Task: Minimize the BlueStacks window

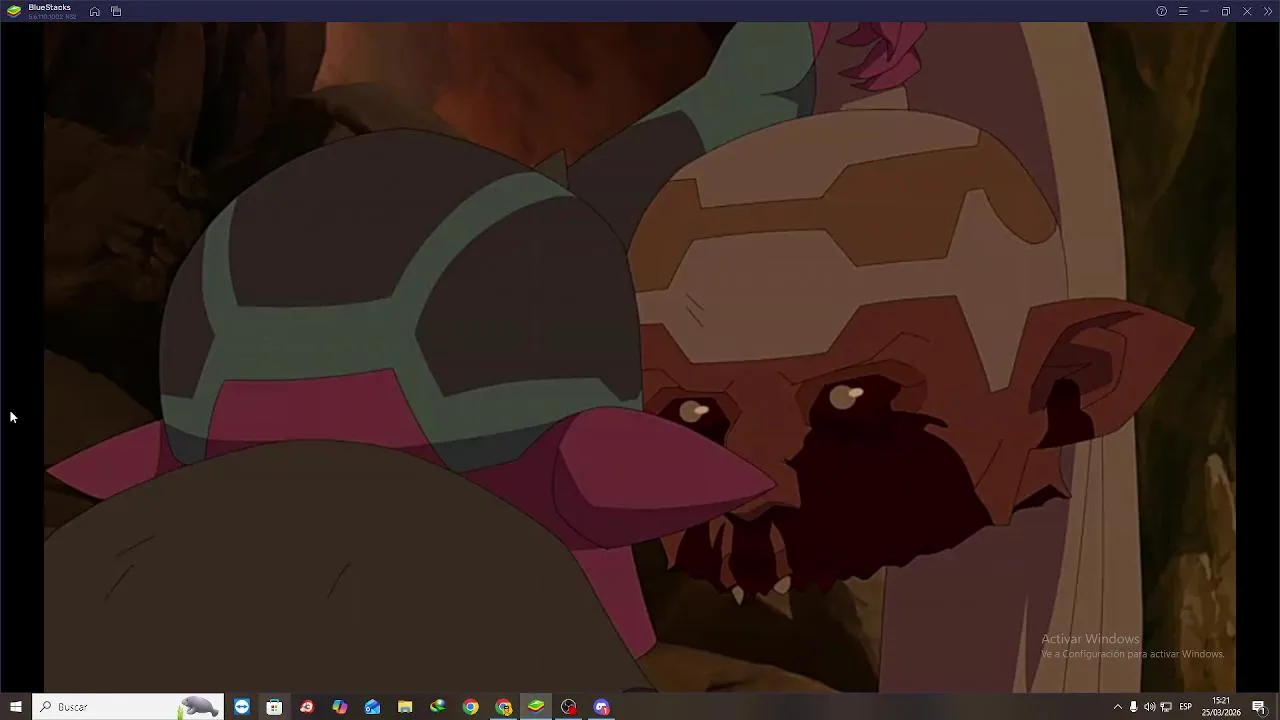Action: (1204, 11)
